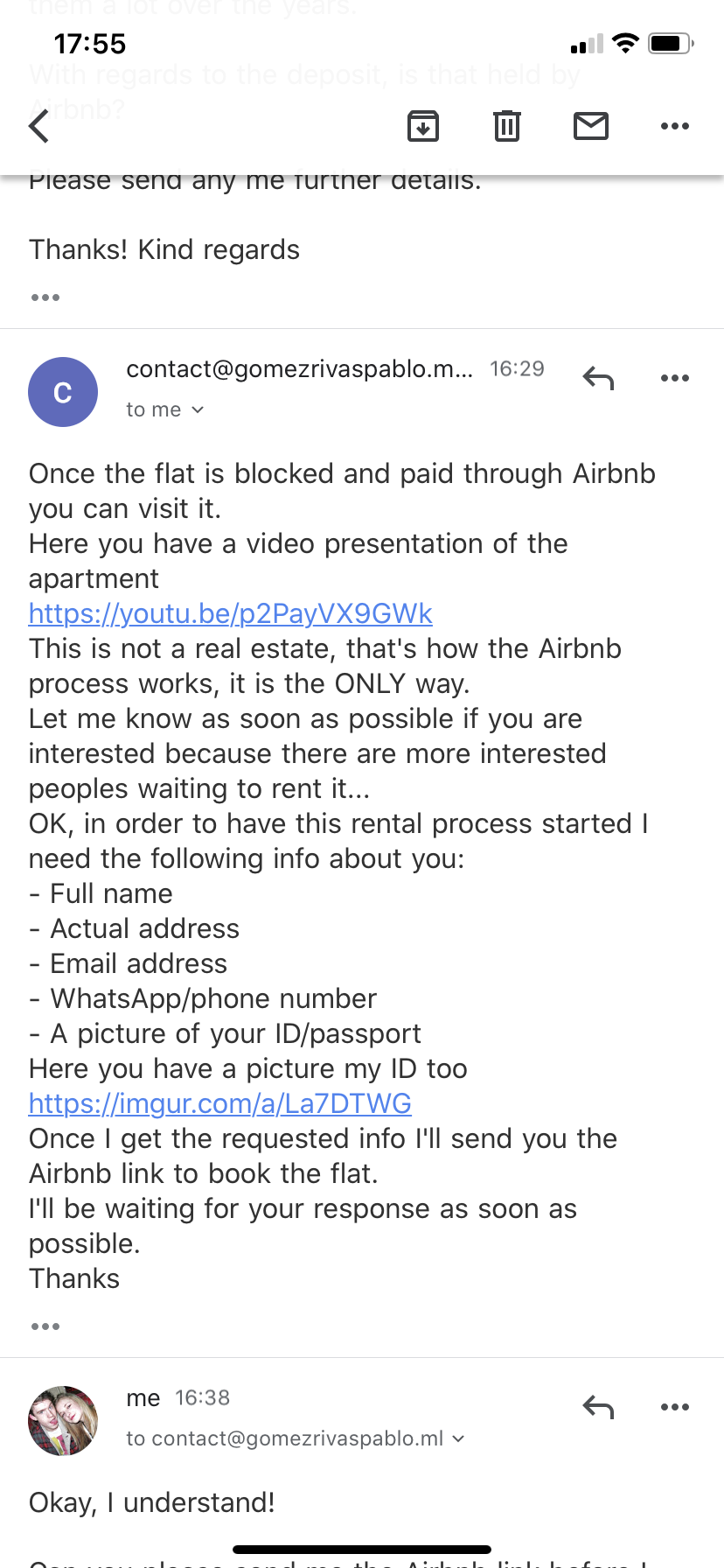Delete conversation with trash icon
This screenshot has width=724, height=1568.
point(507,126)
